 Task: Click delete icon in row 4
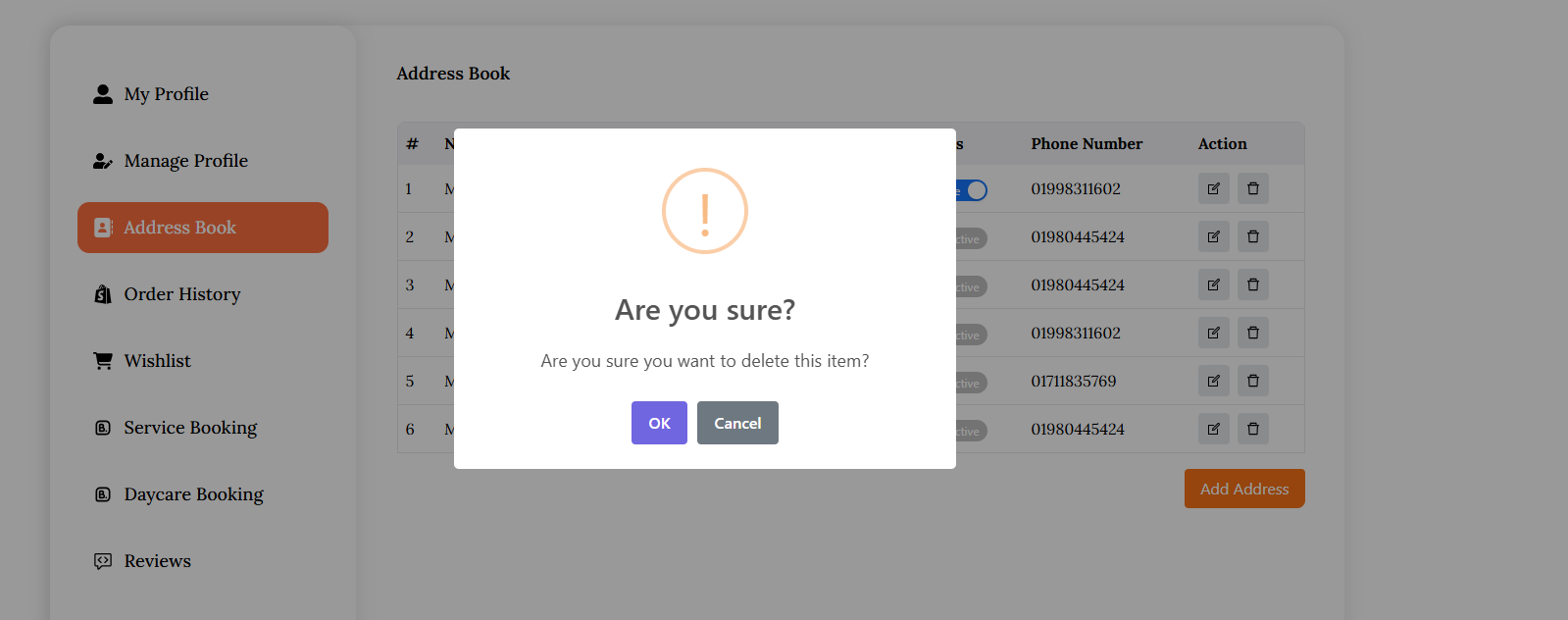tap(1252, 333)
